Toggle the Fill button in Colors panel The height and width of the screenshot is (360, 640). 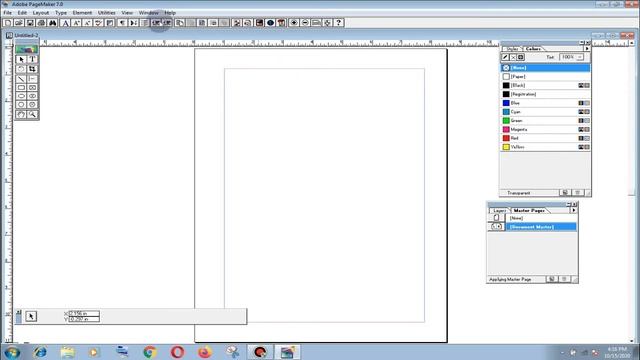tap(513, 57)
